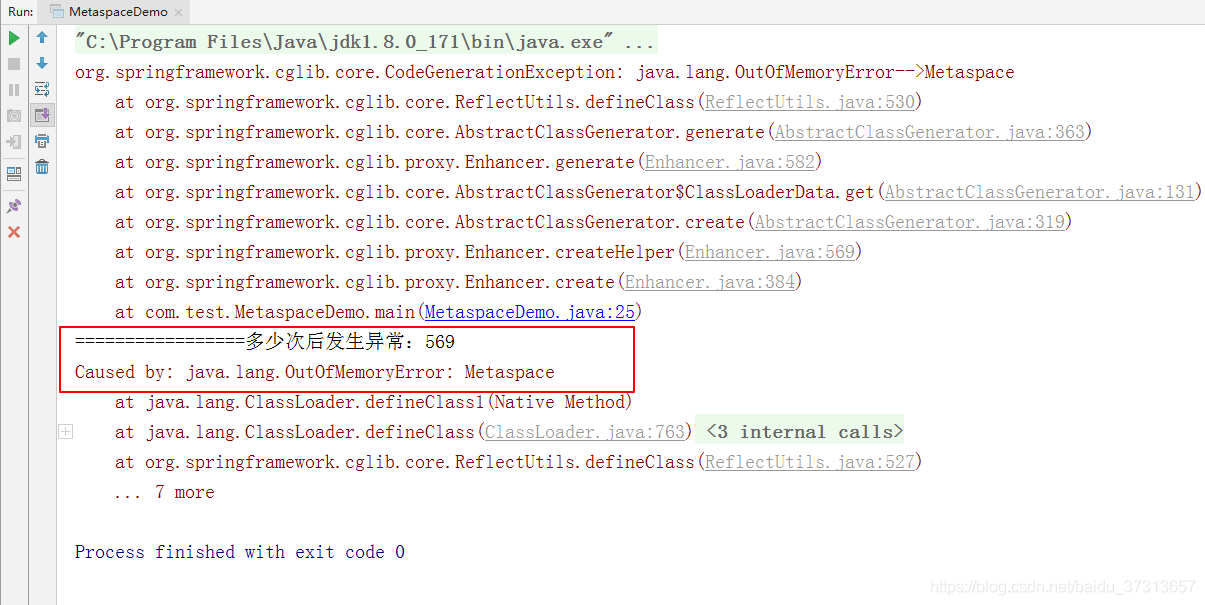Expand the collapsed stack trace plus box
The image size is (1205, 605).
[65, 431]
